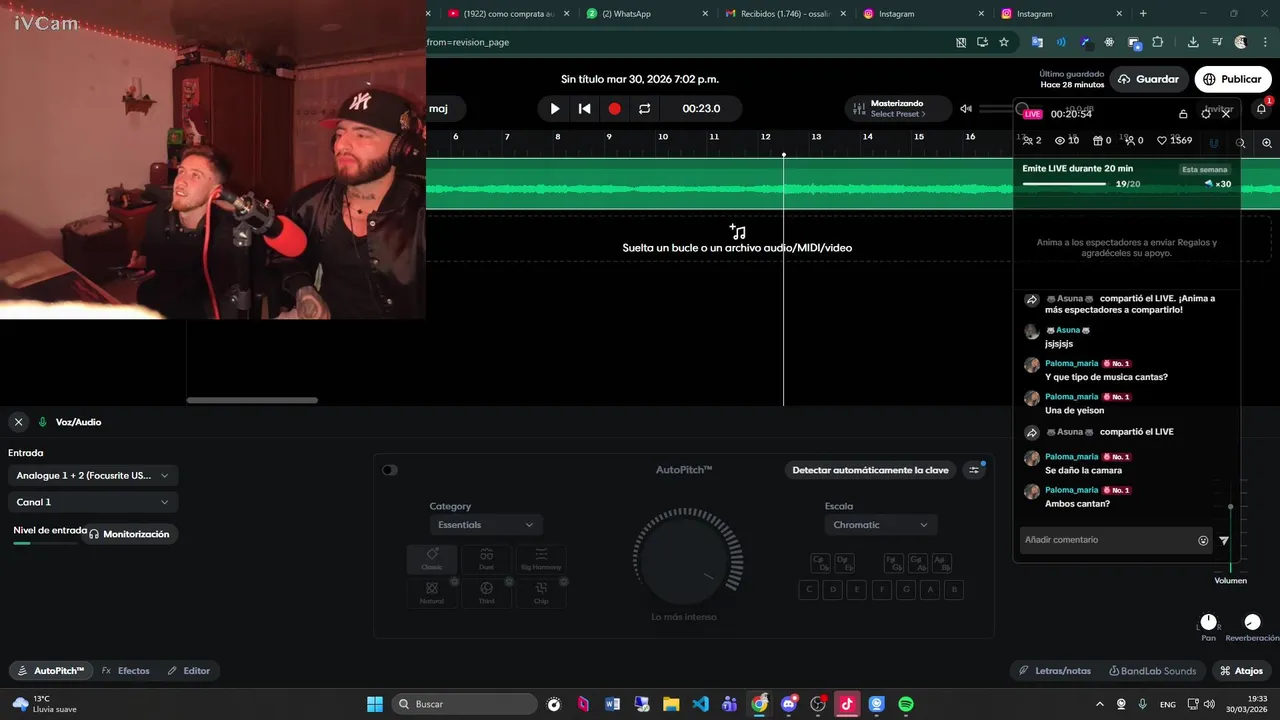Click the Windows Start button

tap(375, 704)
